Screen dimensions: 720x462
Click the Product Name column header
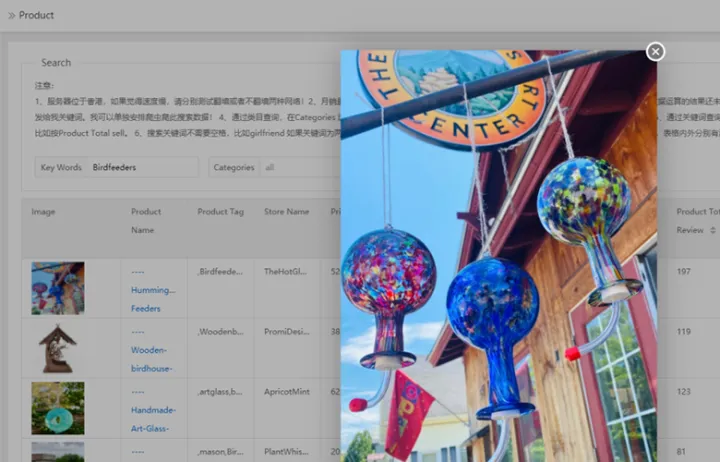tap(146, 221)
